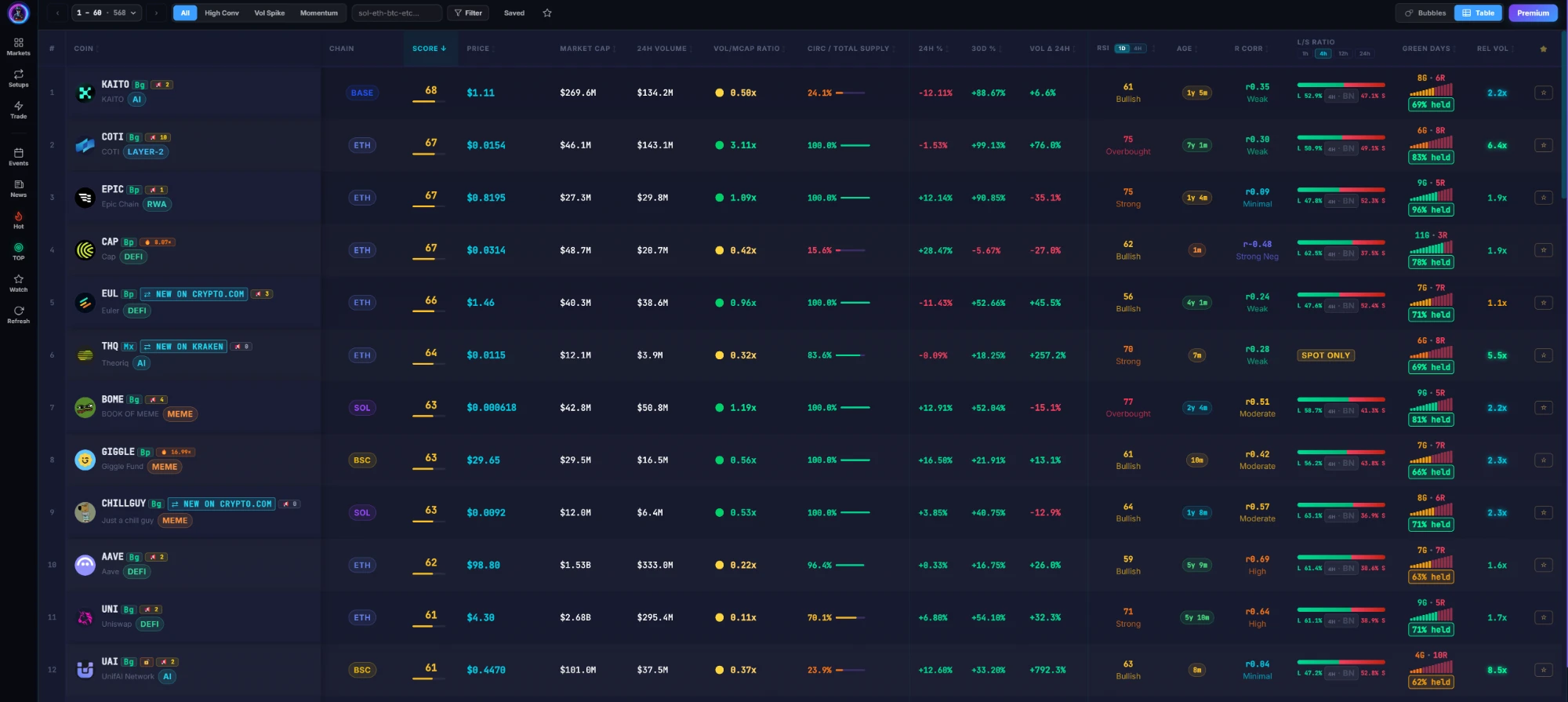Screen dimensions: 1568x702
Task: Switch RSI timeframe to 1D
Action: click(x=1122, y=49)
